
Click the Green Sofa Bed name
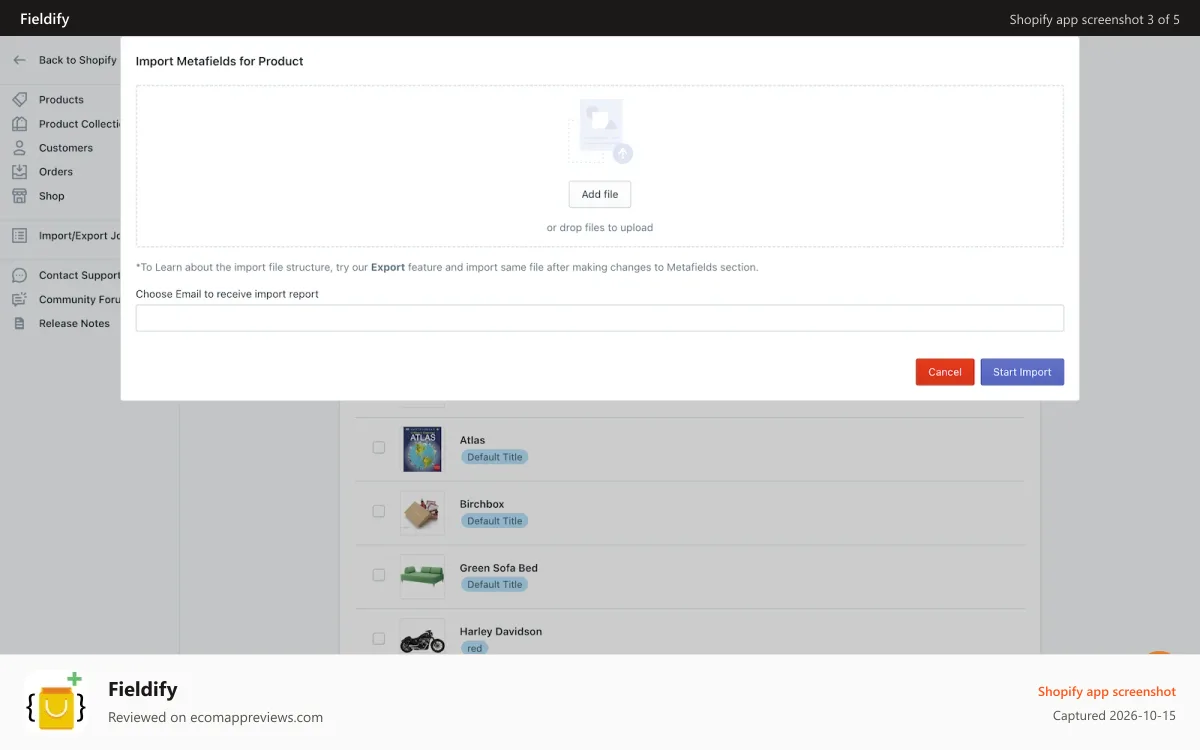coord(499,568)
